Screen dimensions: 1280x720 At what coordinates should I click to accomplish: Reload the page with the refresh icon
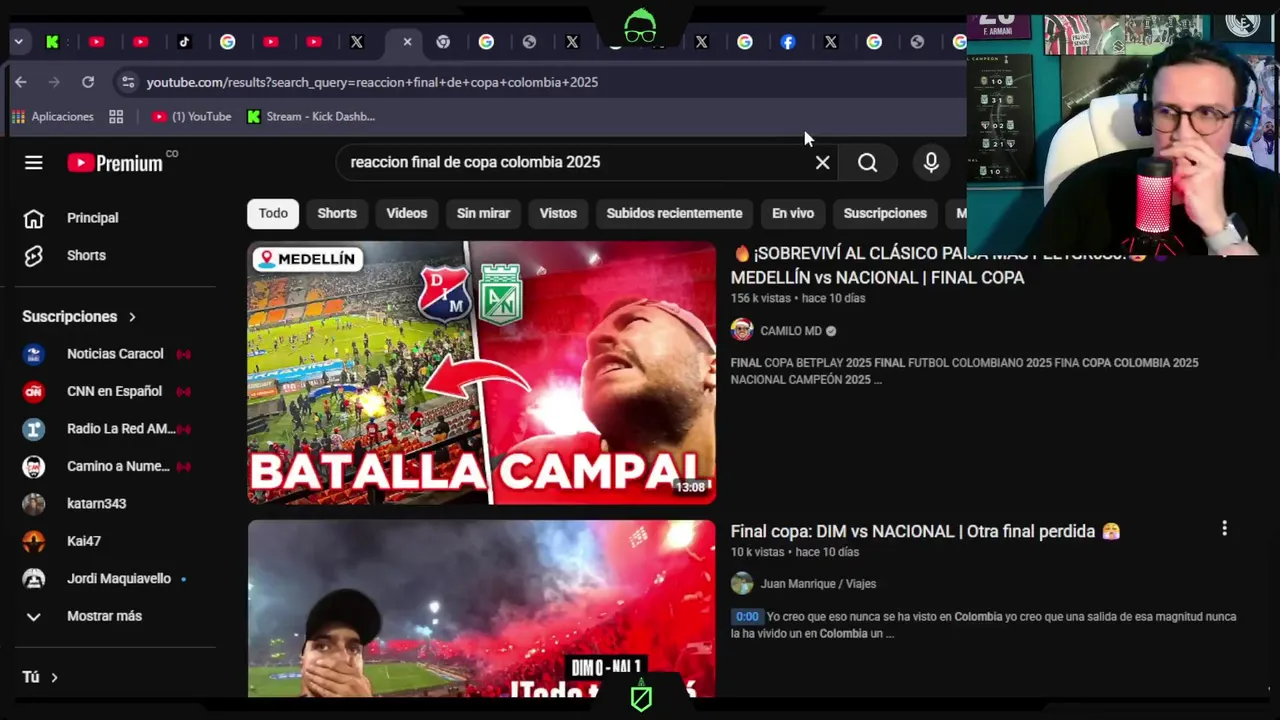click(88, 82)
